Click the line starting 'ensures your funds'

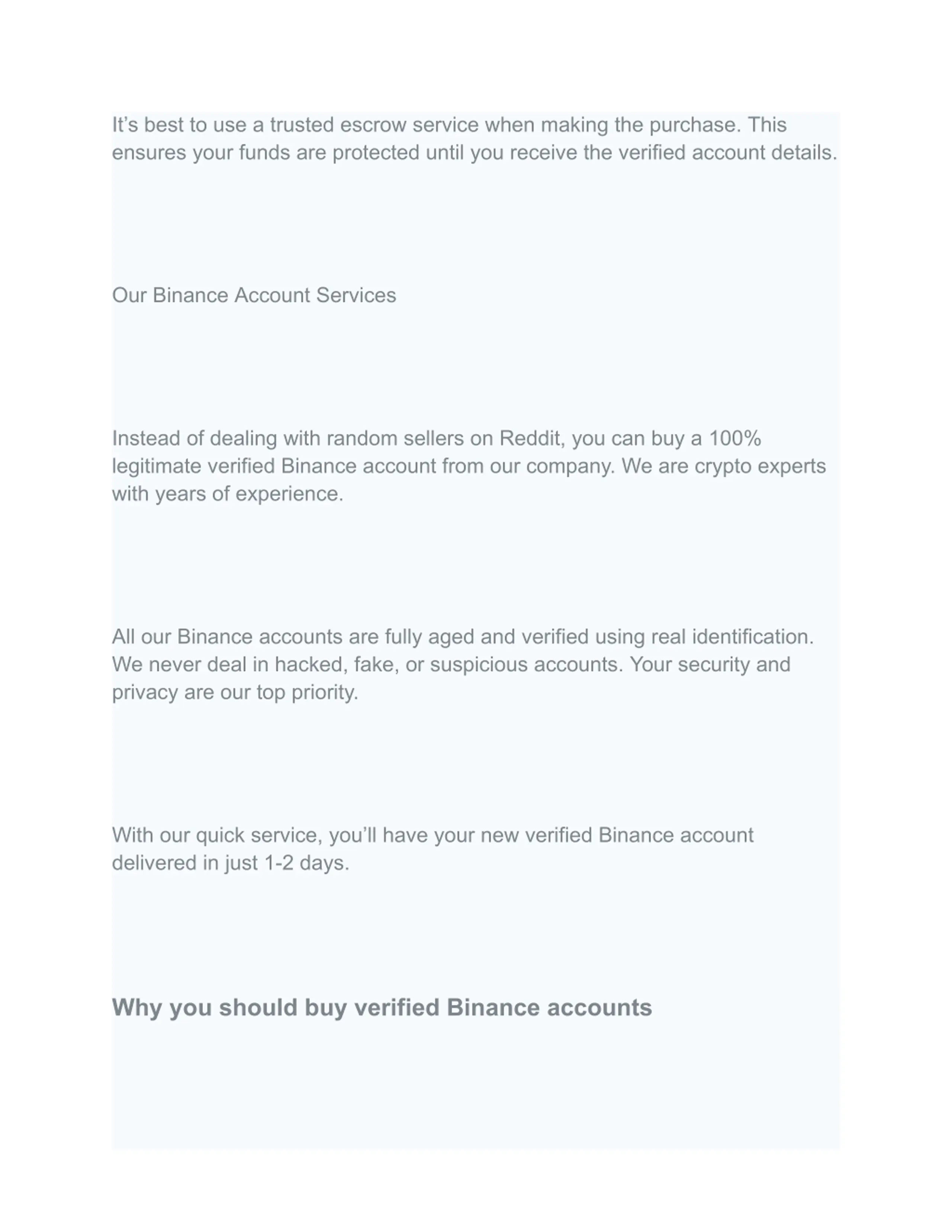click(x=474, y=153)
